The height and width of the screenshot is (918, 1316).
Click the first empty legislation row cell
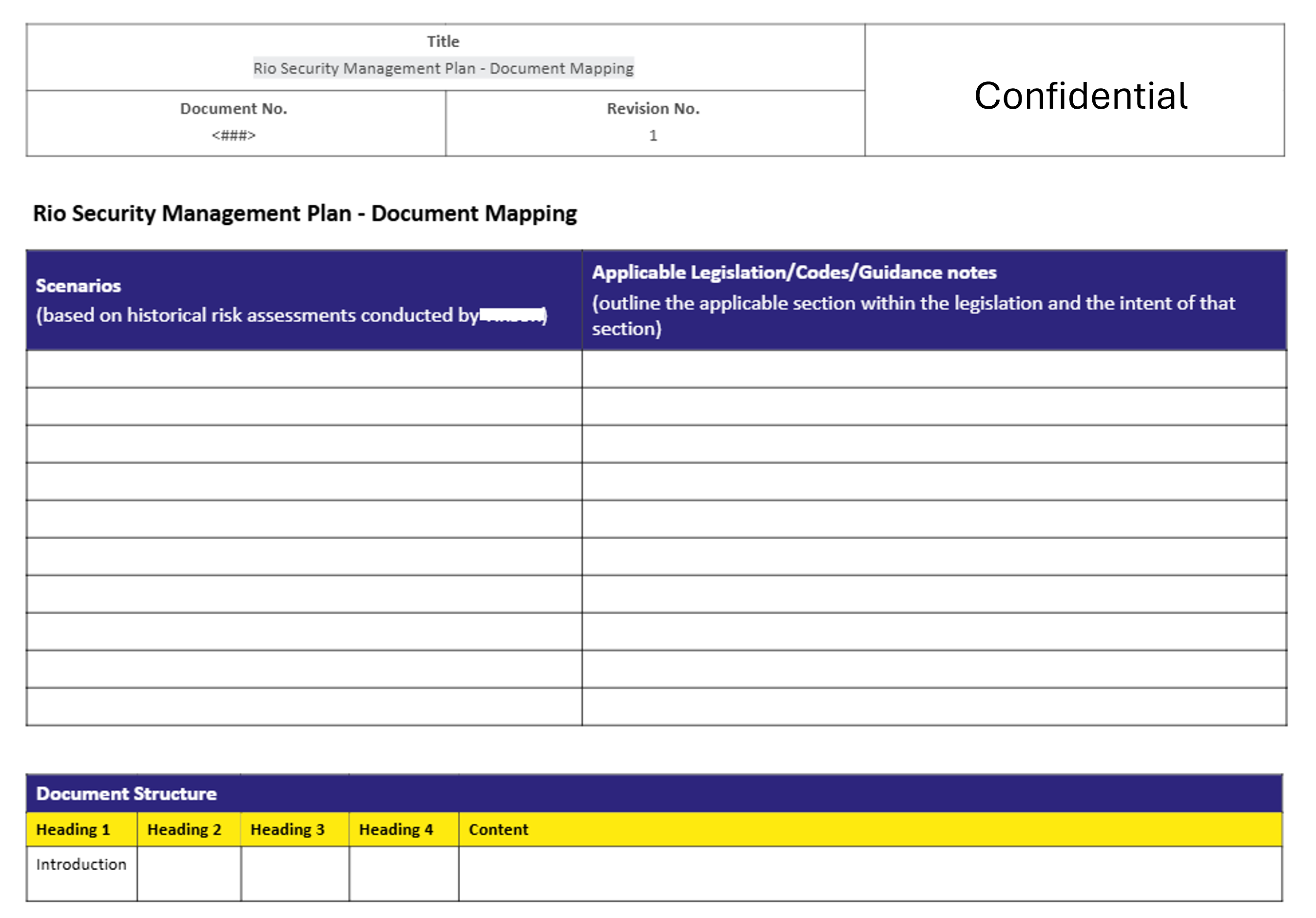click(x=934, y=369)
